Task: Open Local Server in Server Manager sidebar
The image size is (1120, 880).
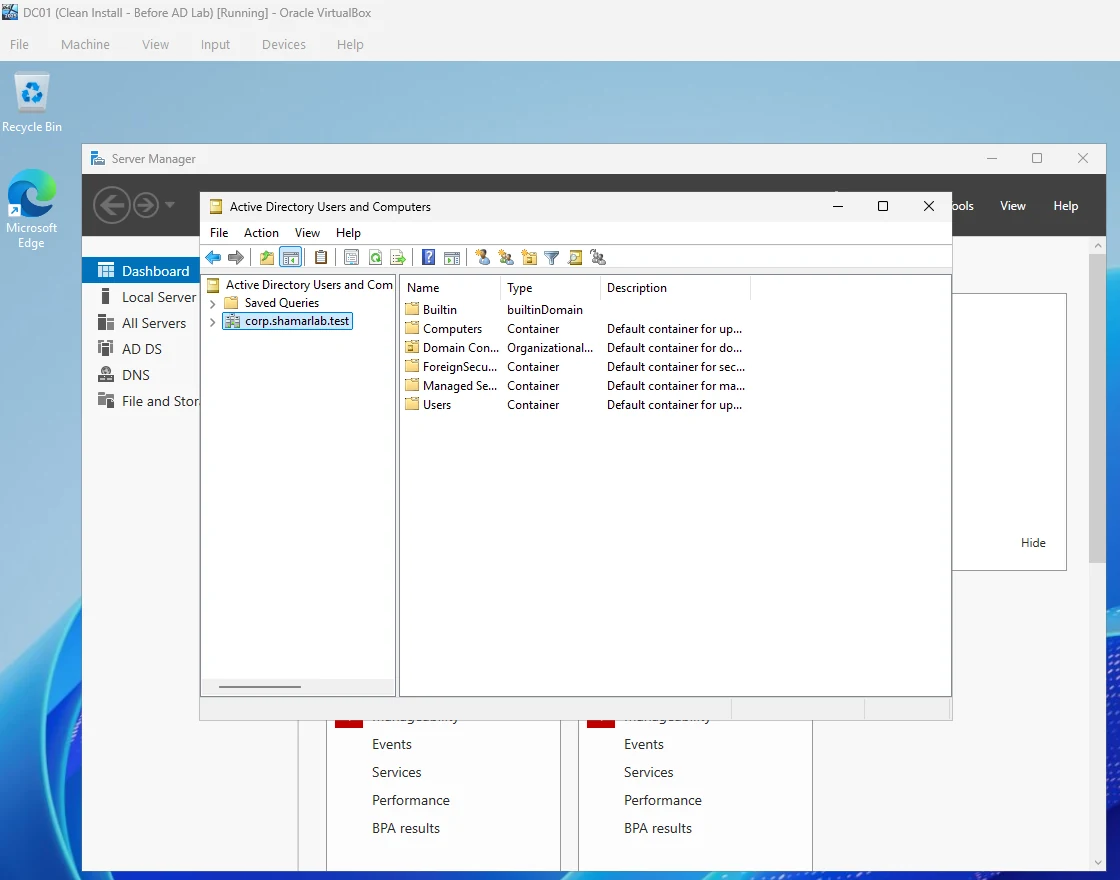Action: tap(141, 297)
